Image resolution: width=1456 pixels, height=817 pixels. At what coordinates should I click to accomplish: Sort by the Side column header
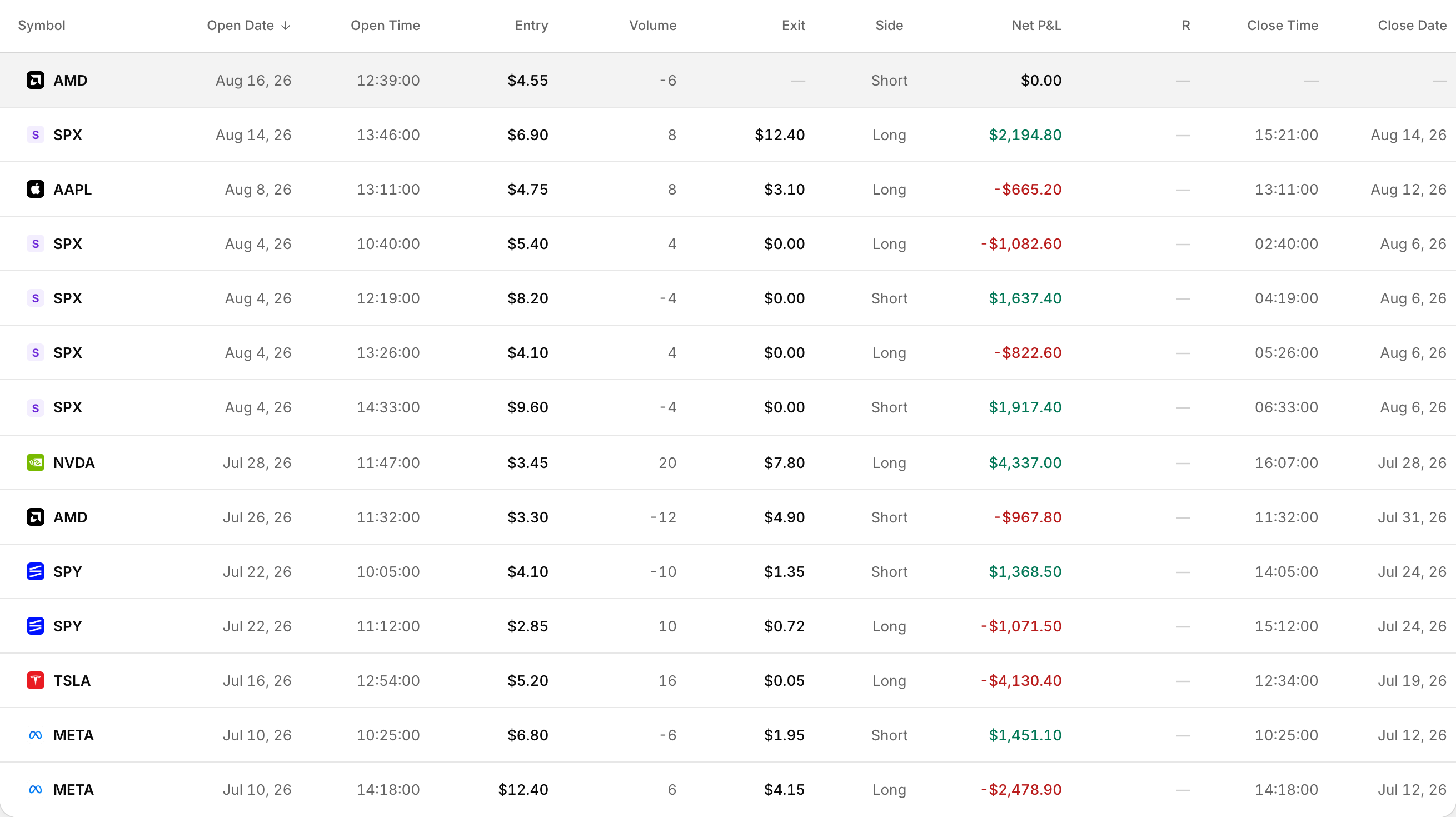(890, 26)
